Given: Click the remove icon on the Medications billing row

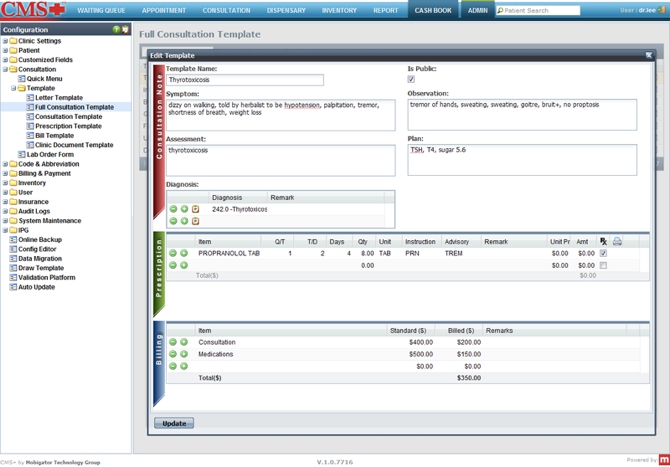Looking at the screenshot, I should (173, 354).
